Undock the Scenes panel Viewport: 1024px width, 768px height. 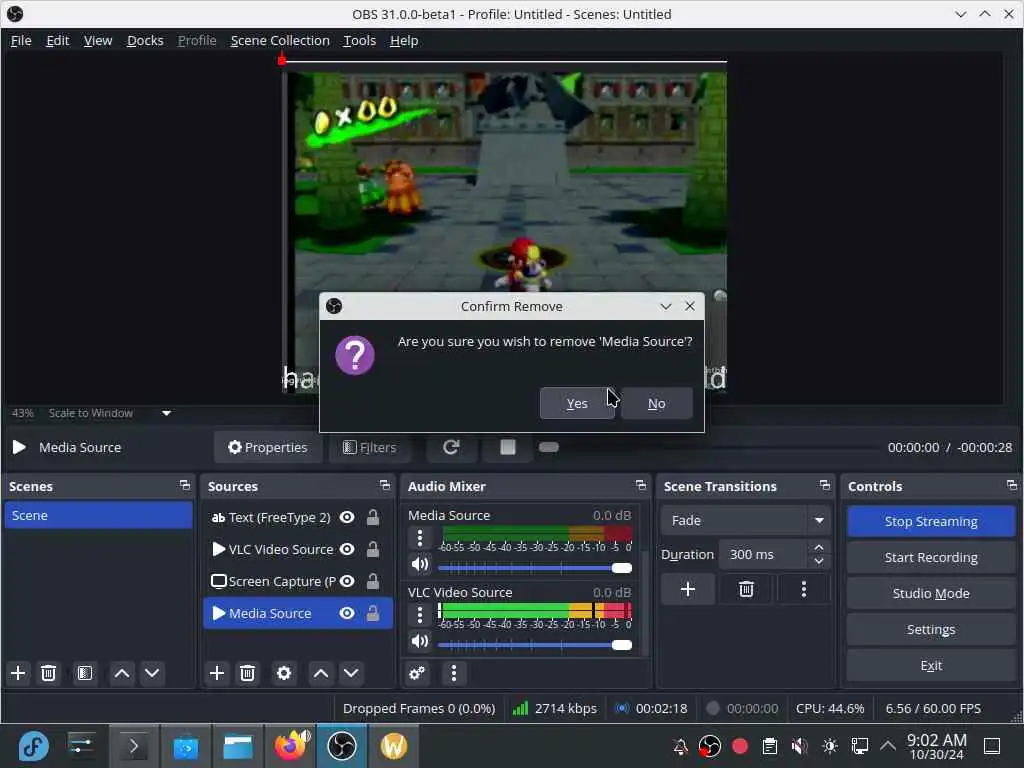click(185, 485)
